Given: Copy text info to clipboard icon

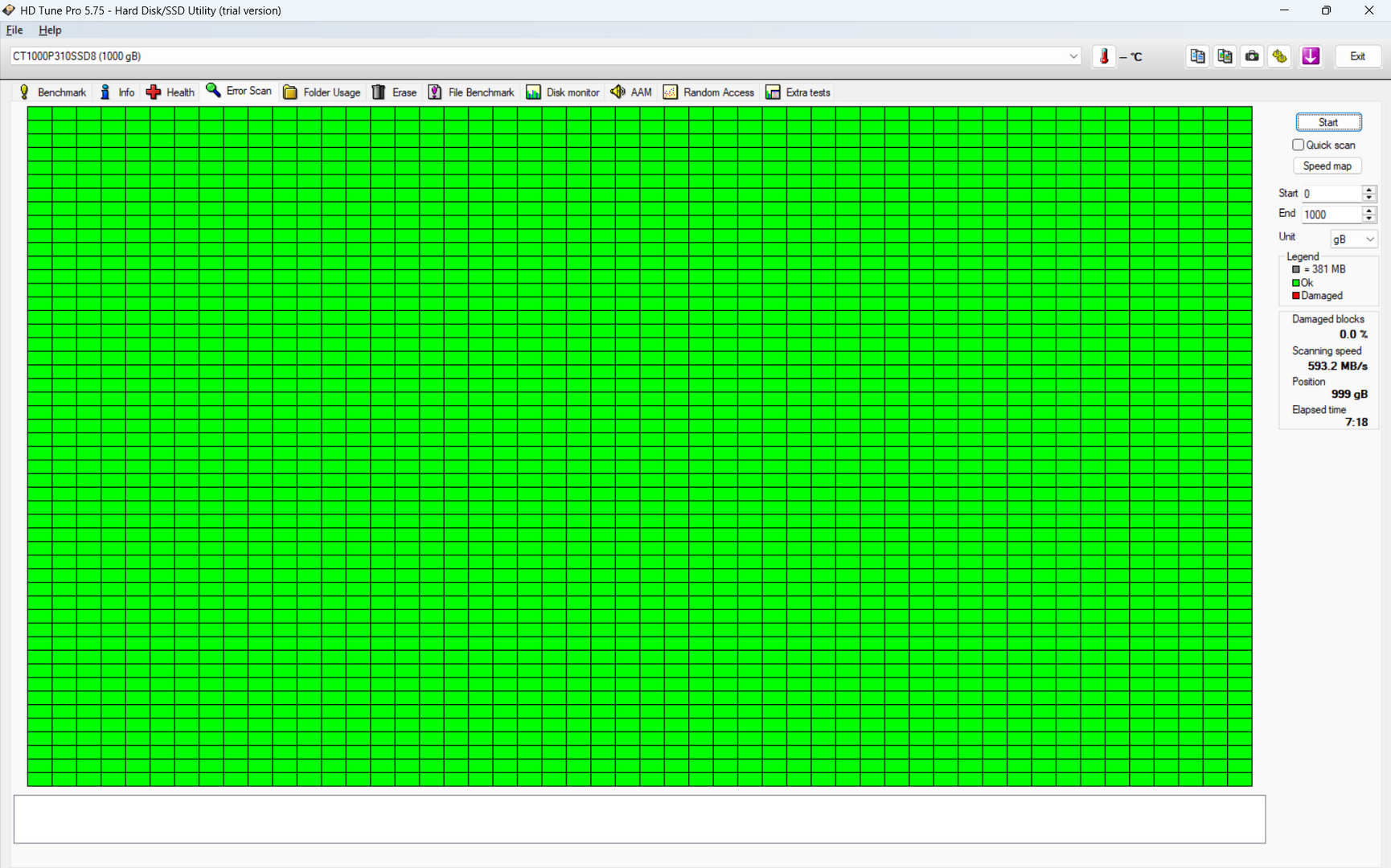Looking at the screenshot, I should pos(1197,56).
